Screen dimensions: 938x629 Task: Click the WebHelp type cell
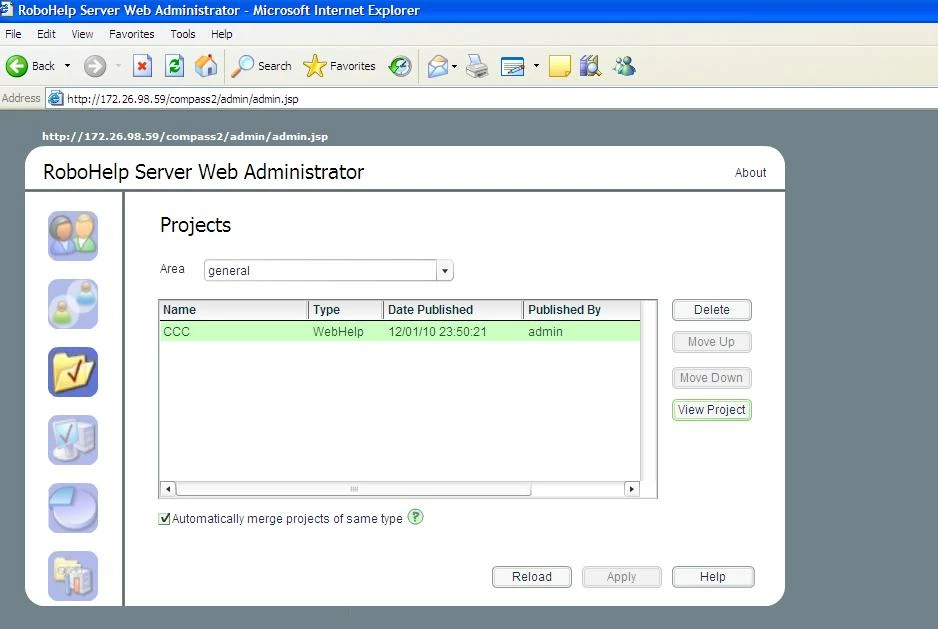(x=338, y=332)
